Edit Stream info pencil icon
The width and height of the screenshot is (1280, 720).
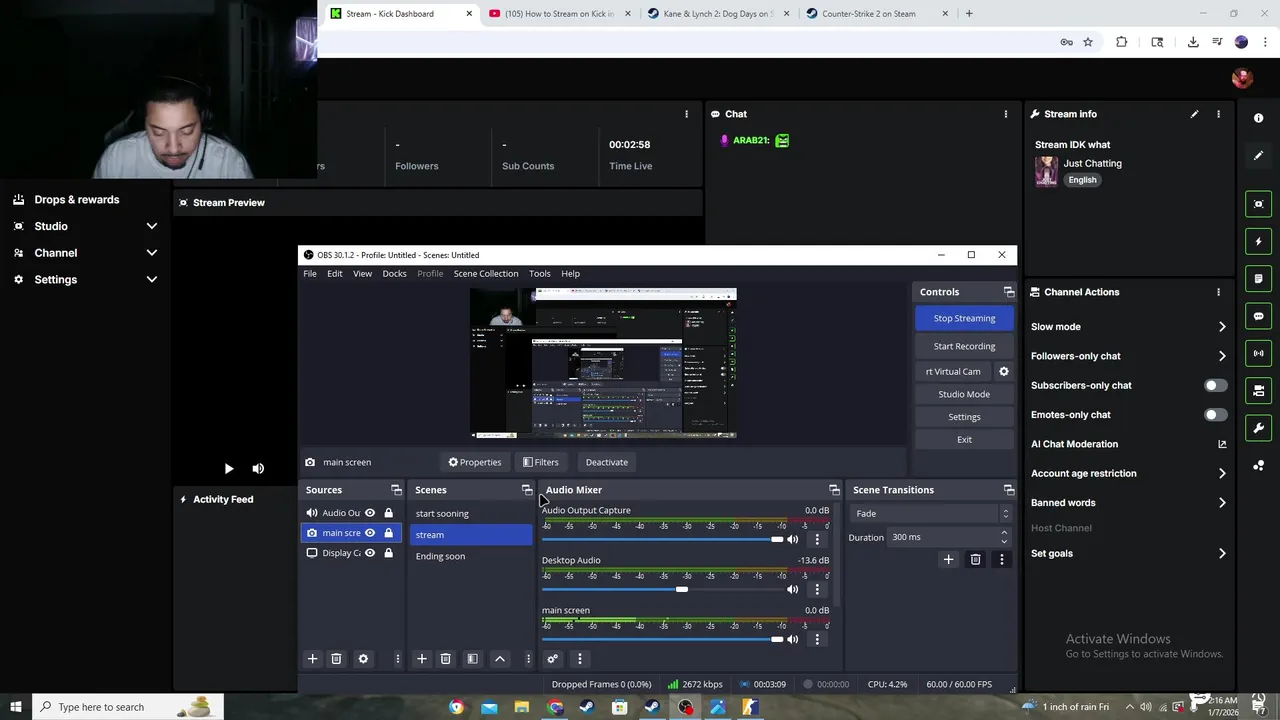tap(1194, 114)
